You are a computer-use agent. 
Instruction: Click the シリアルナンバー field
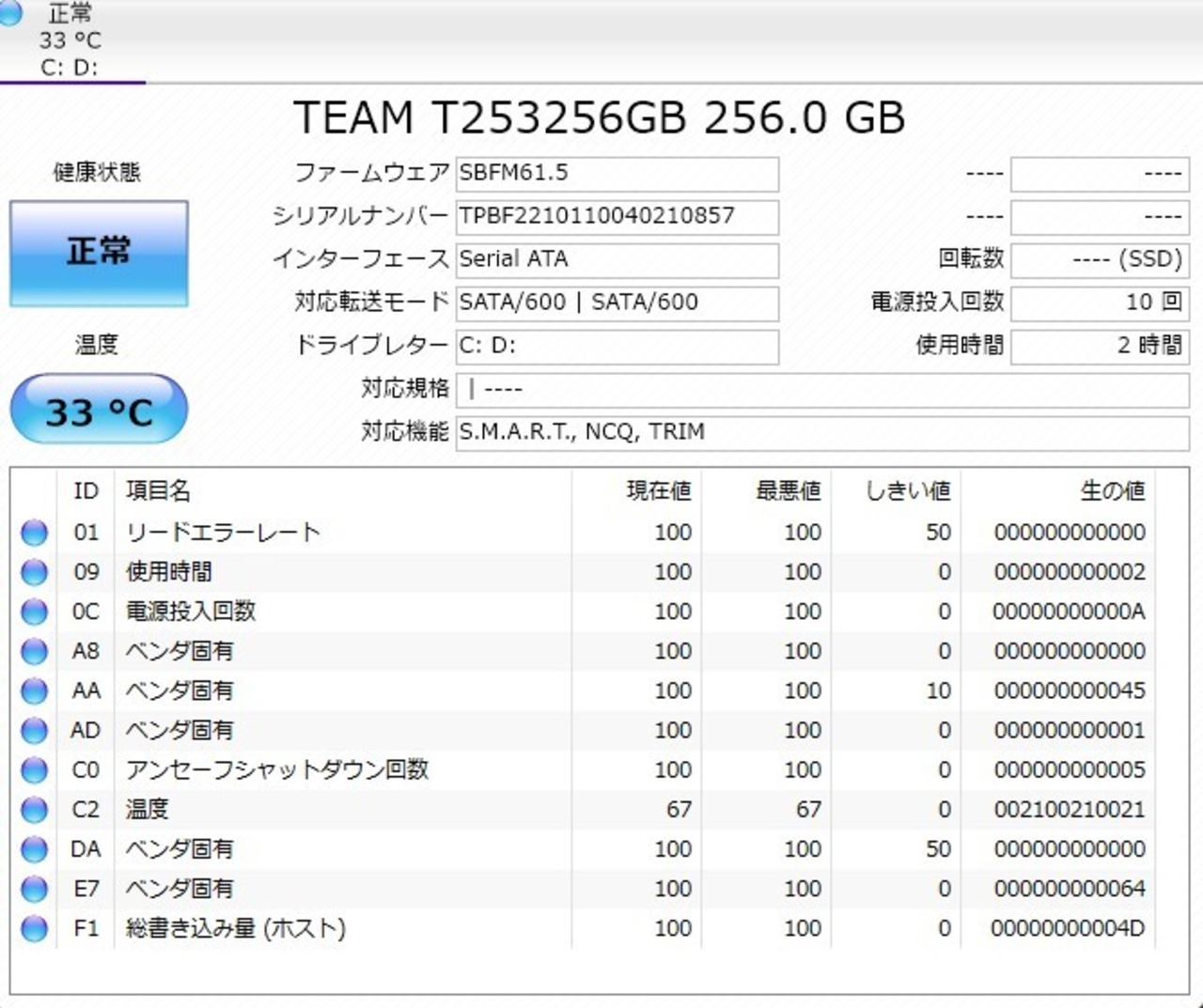click(x=617, y=216)
